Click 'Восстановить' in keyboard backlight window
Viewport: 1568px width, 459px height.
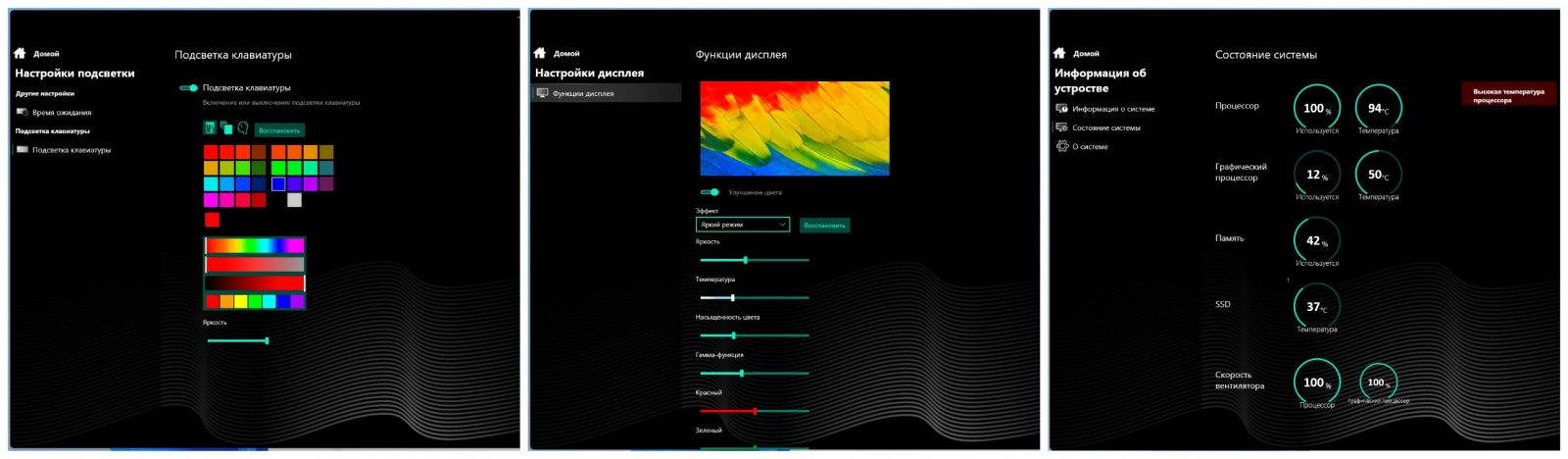[279, 129]
